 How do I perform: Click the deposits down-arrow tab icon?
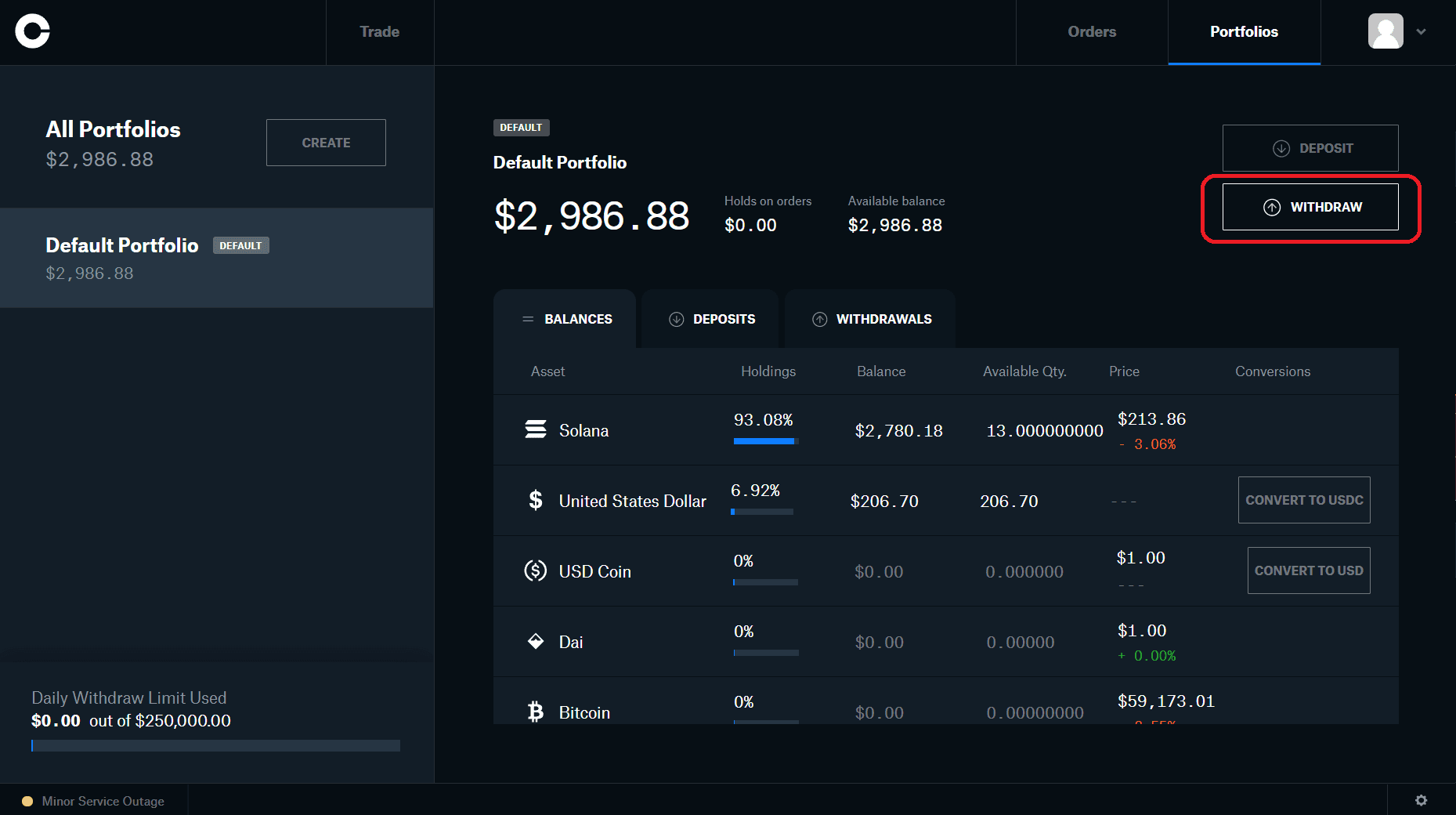(676, 319)
